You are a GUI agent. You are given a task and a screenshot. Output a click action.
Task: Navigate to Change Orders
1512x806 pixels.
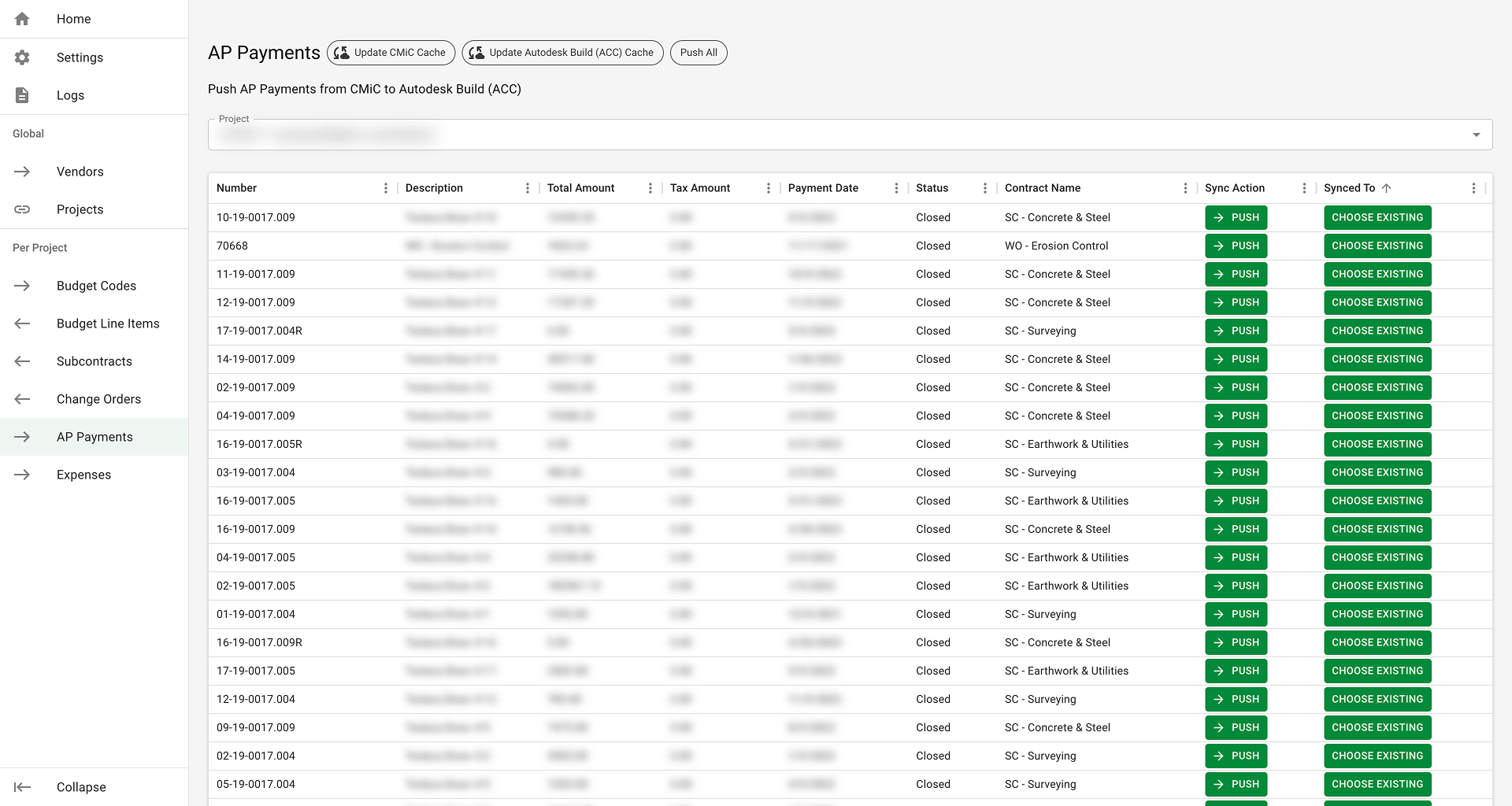98,399
